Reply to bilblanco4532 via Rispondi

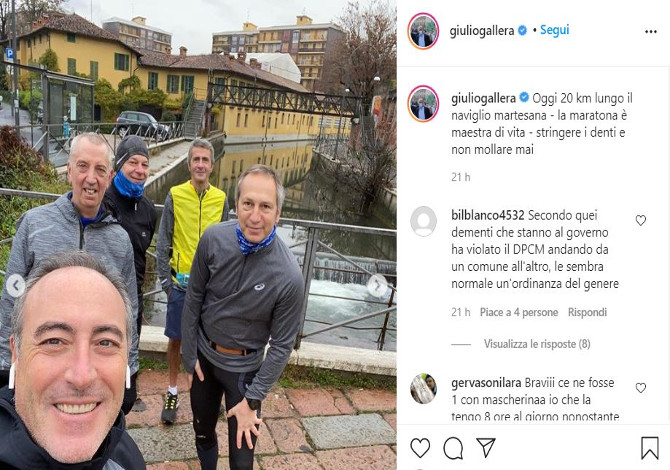click(x=587, y=312)
